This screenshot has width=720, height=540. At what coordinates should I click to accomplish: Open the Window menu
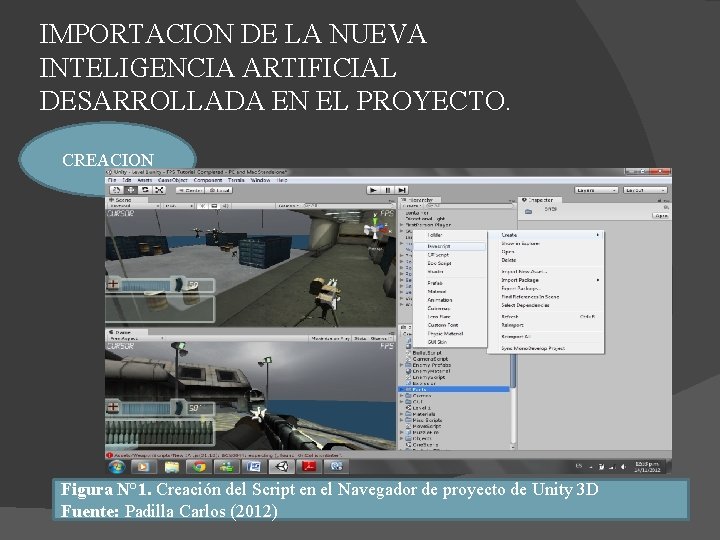[x=260, y=180]
